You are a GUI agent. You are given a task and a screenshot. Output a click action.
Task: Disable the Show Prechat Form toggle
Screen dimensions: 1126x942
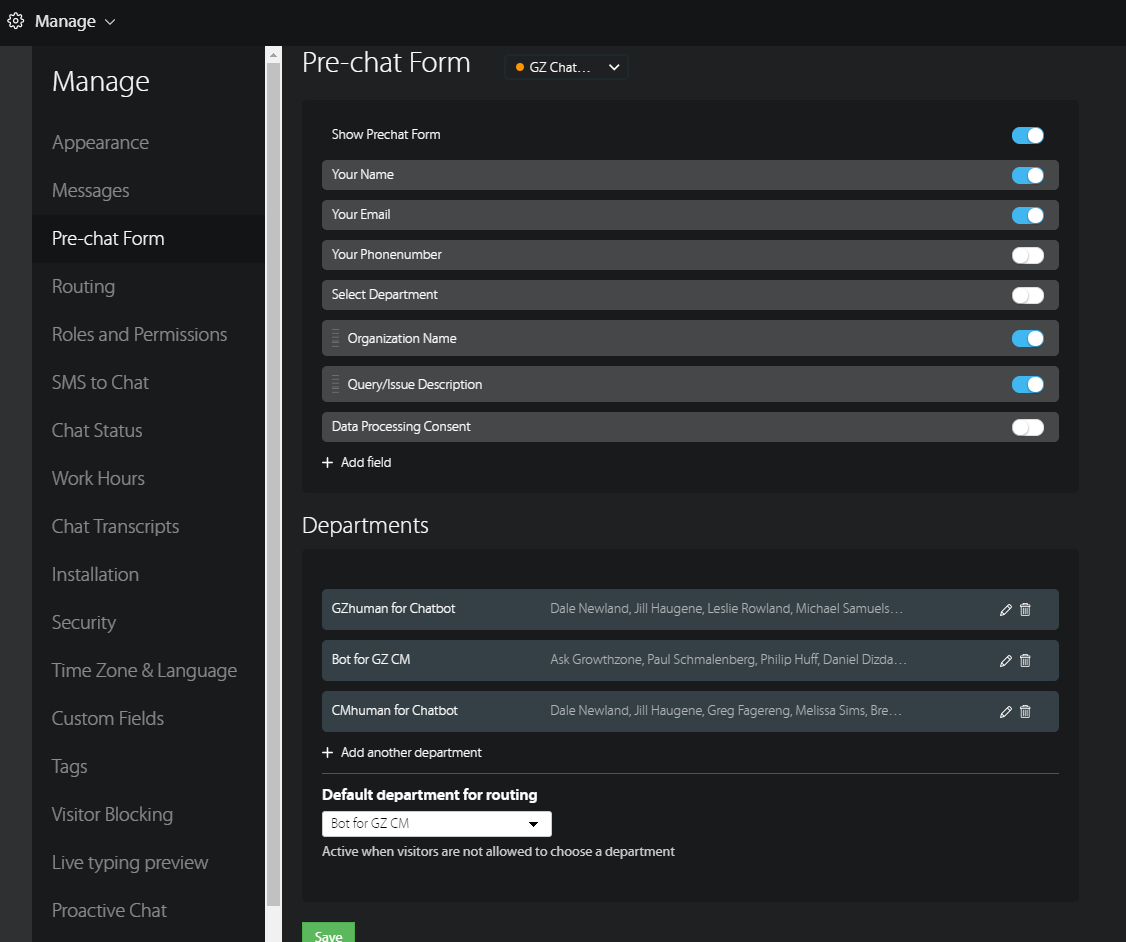[1027, 135]
